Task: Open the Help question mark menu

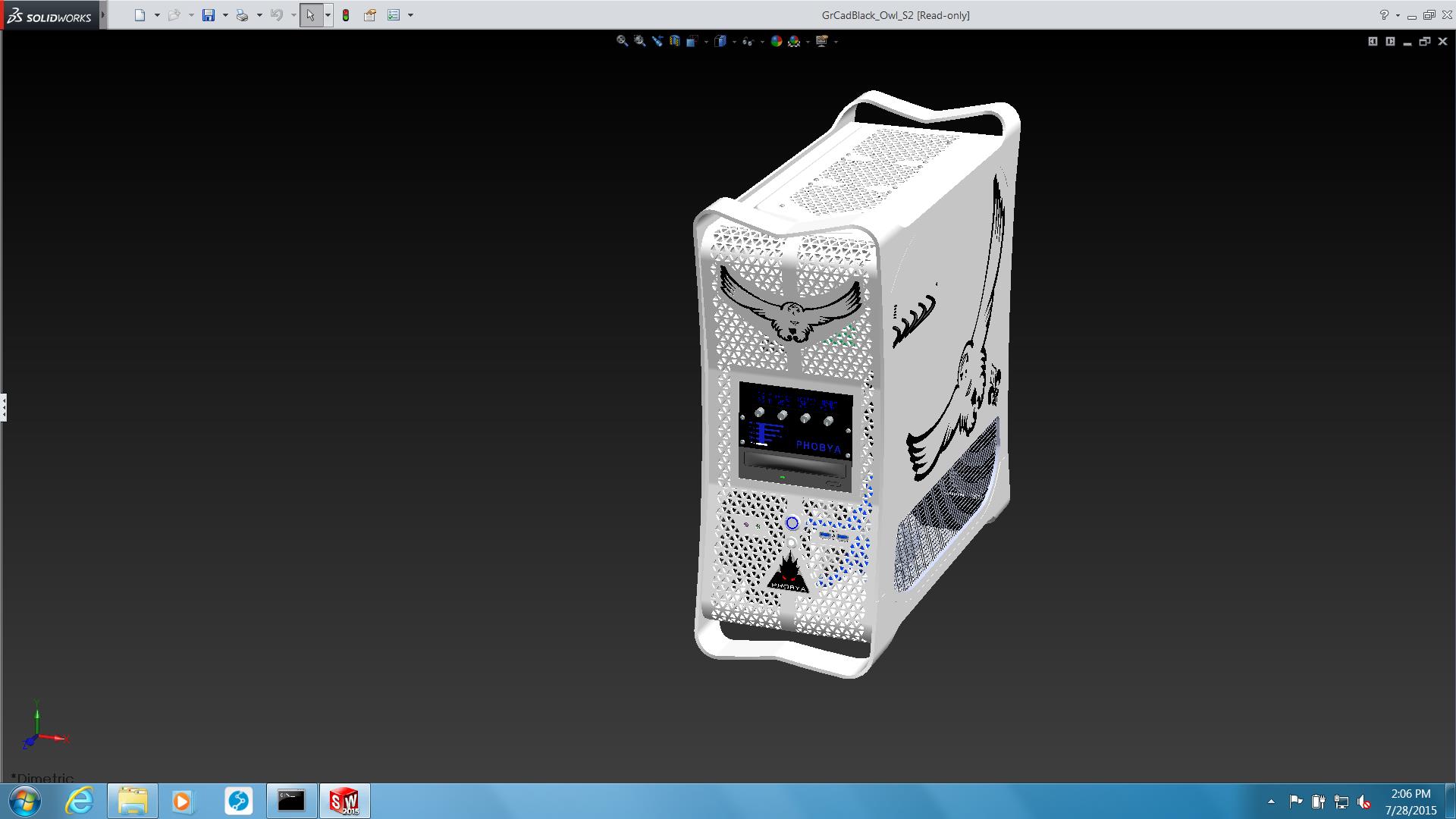Action: (x=1384, y=15)
